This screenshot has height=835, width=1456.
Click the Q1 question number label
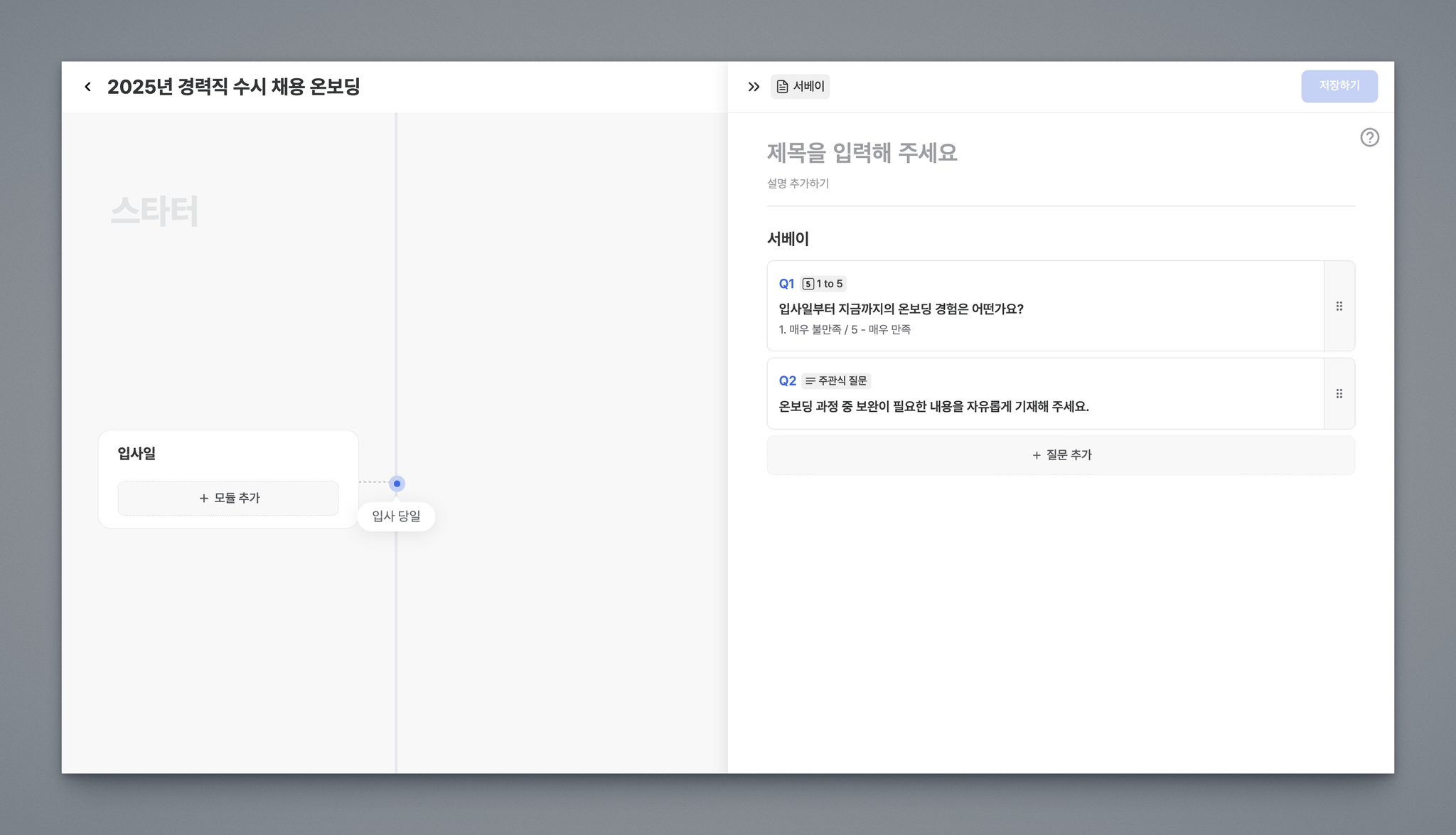[x=786, y=284]
